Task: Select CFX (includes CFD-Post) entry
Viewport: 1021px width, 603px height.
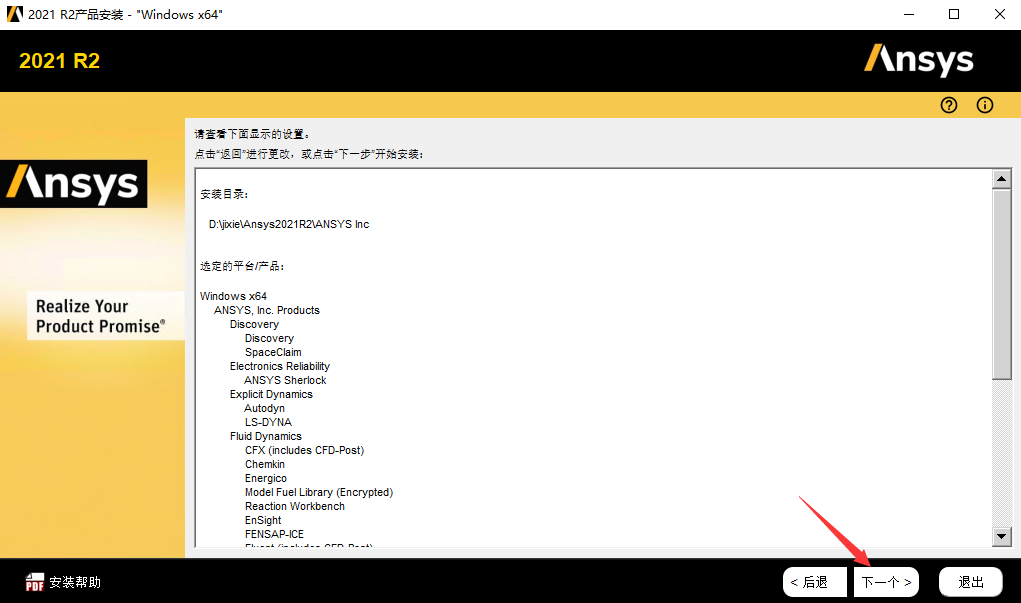Action: 305,450
